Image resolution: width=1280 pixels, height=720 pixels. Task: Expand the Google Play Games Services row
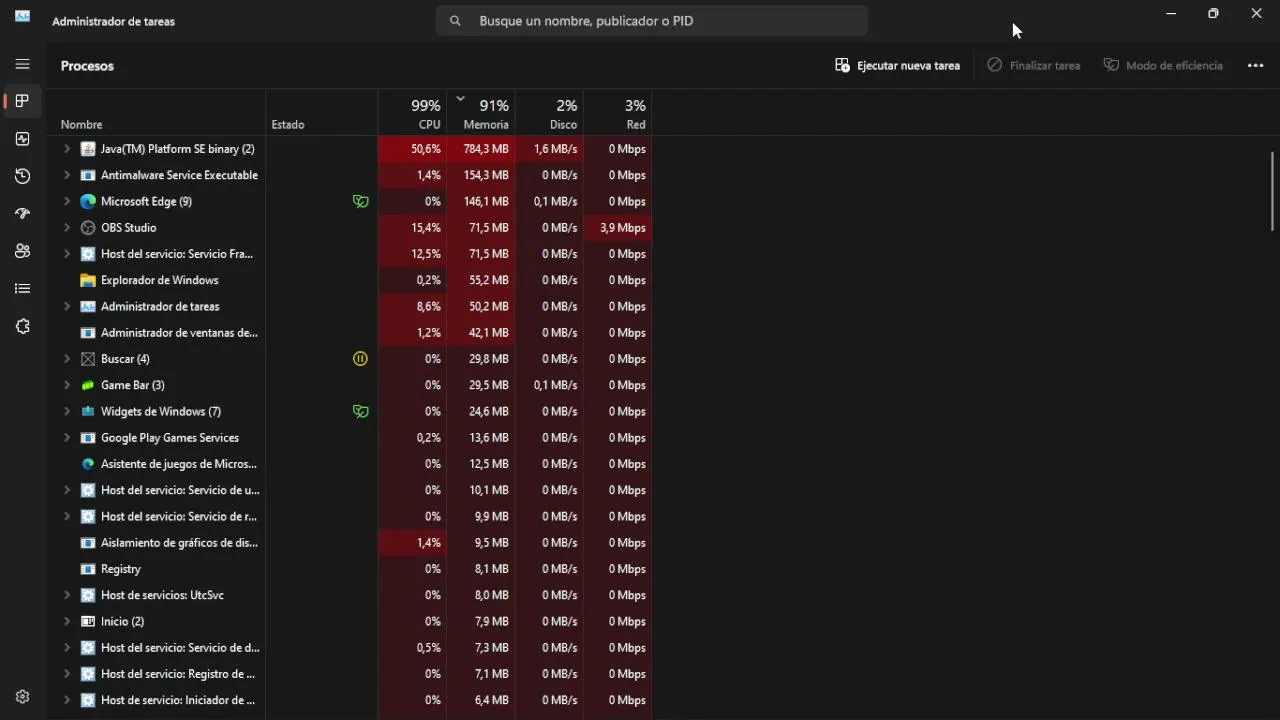(x=67, y=437)
